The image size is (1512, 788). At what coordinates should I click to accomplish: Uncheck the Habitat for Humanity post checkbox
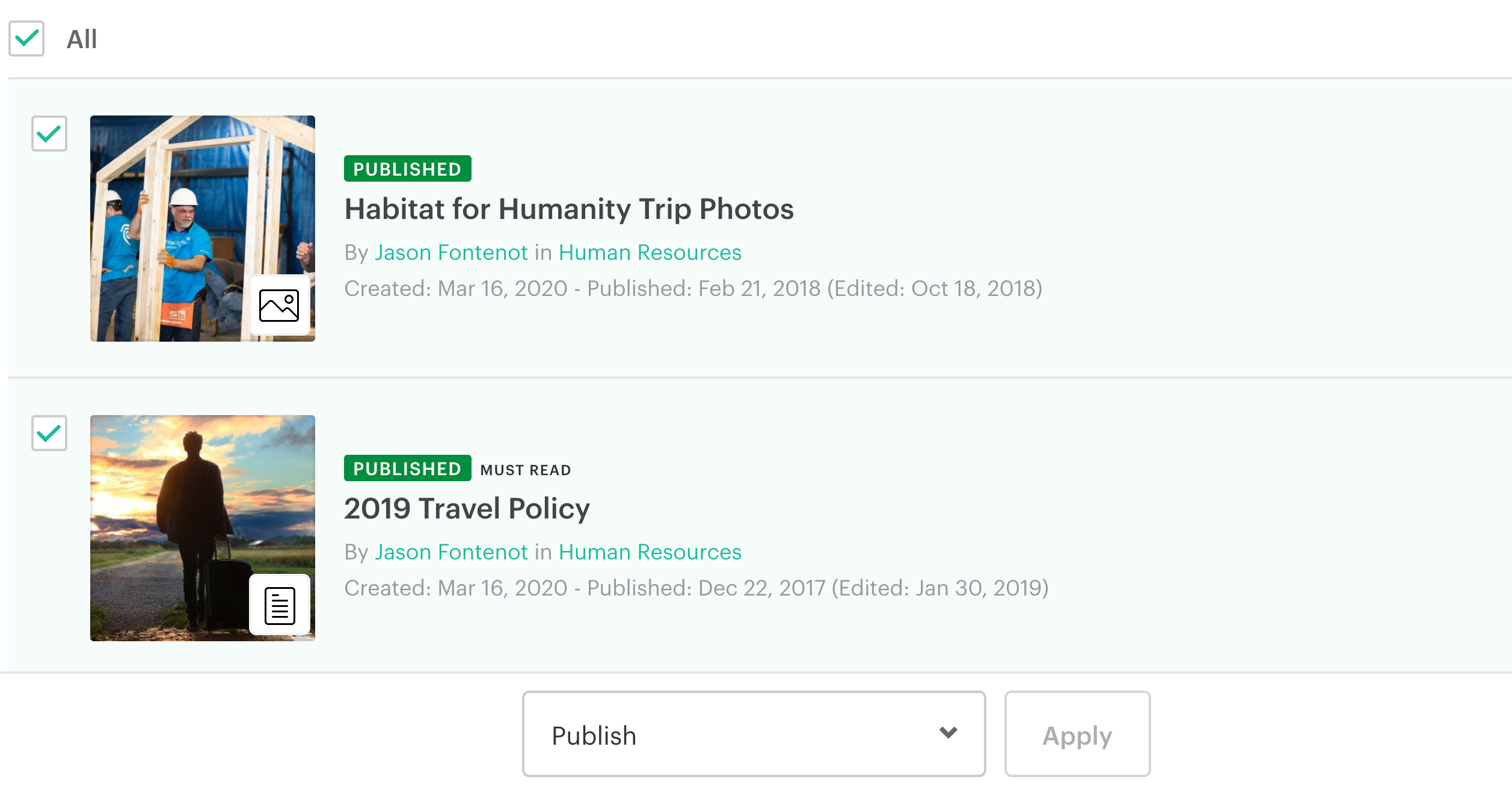click(x=50, y=133)
